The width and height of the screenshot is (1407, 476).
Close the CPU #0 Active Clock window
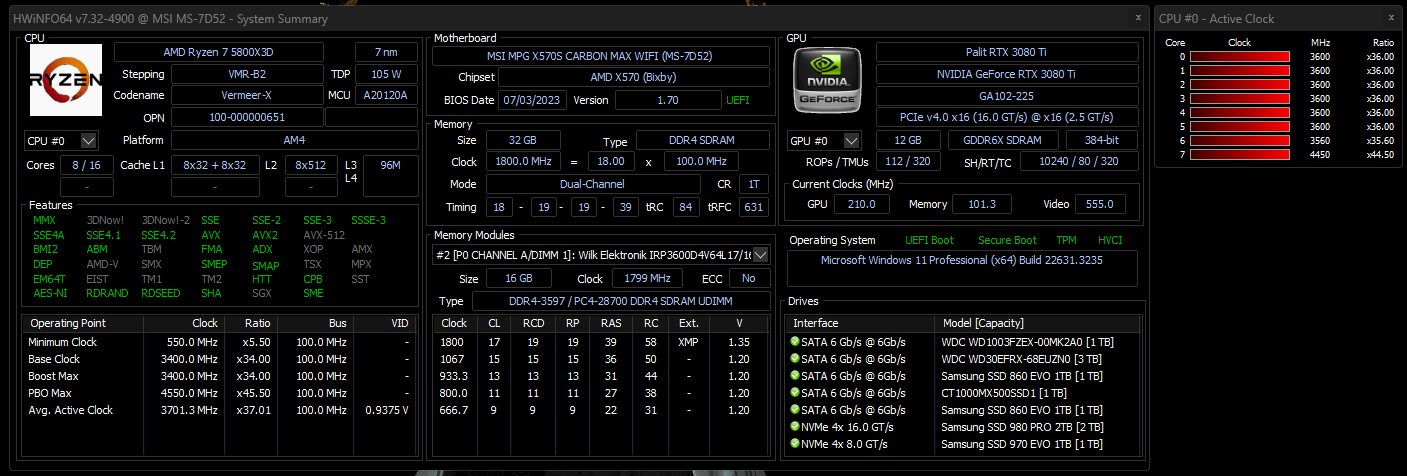[x=1389, y=17]
